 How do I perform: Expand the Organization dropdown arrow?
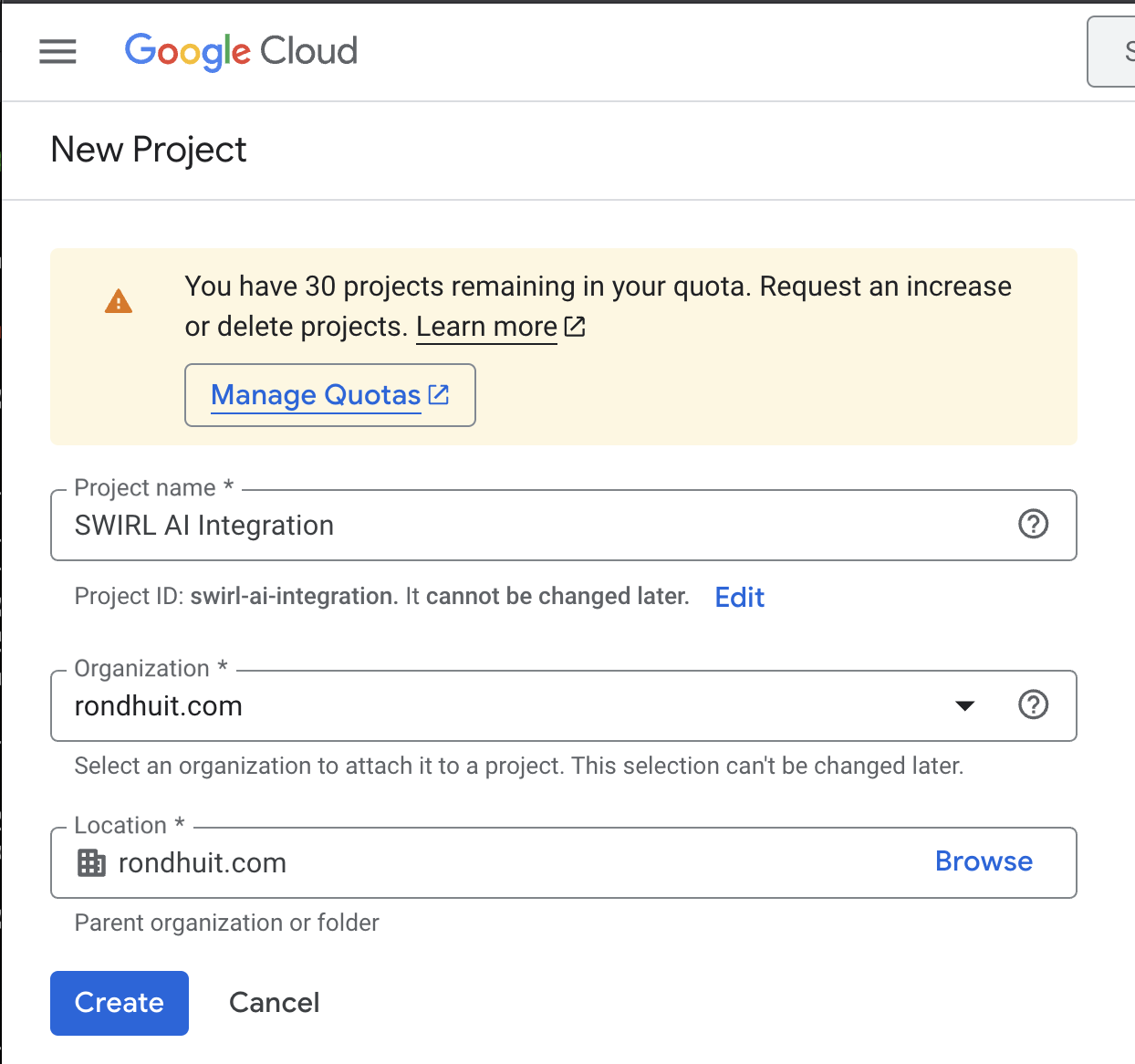tap(964, 705)
